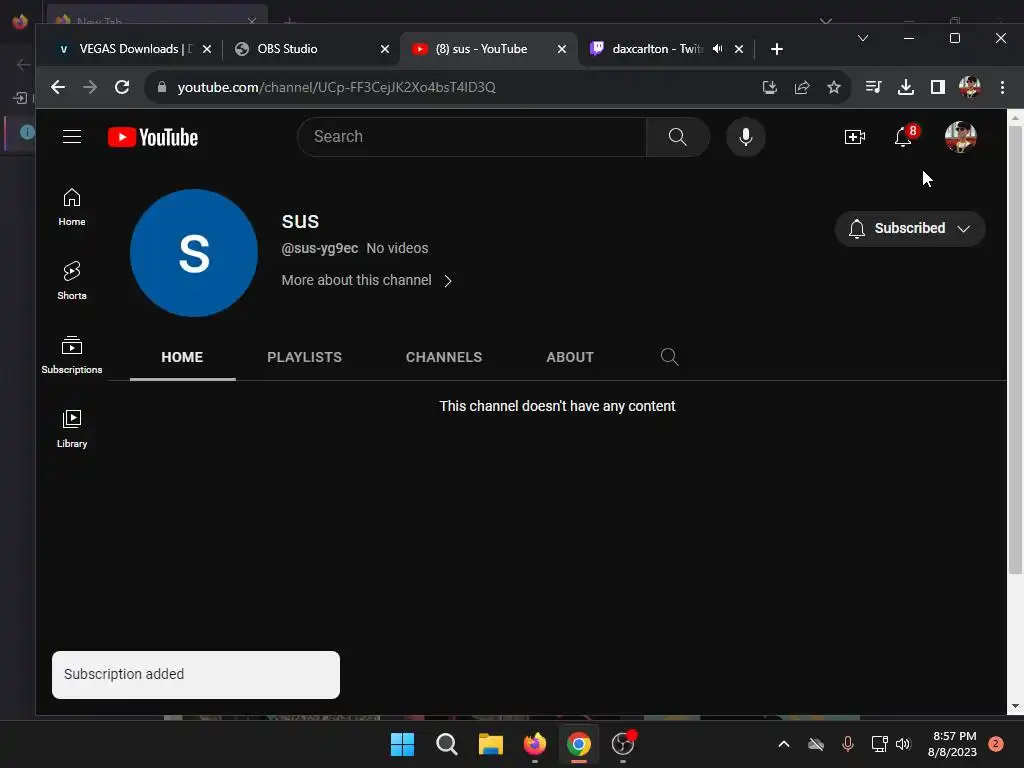1024x768 pixels.
Task: Open OBS Studio from taskbar
Action: 623,744
